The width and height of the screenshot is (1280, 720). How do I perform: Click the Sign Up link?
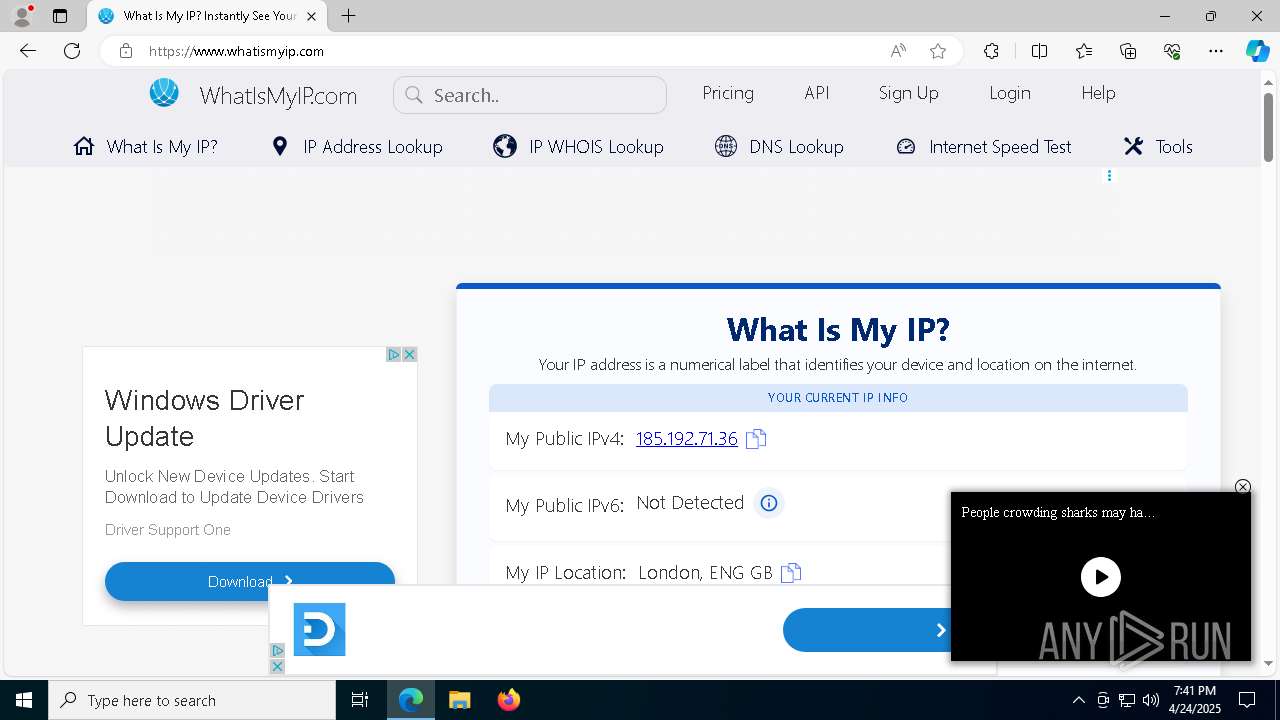pos(909,93)
